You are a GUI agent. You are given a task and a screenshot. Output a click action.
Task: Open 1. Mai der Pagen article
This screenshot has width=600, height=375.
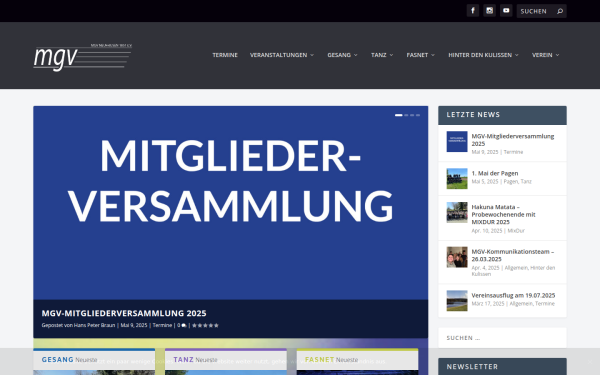click(495, 173)
